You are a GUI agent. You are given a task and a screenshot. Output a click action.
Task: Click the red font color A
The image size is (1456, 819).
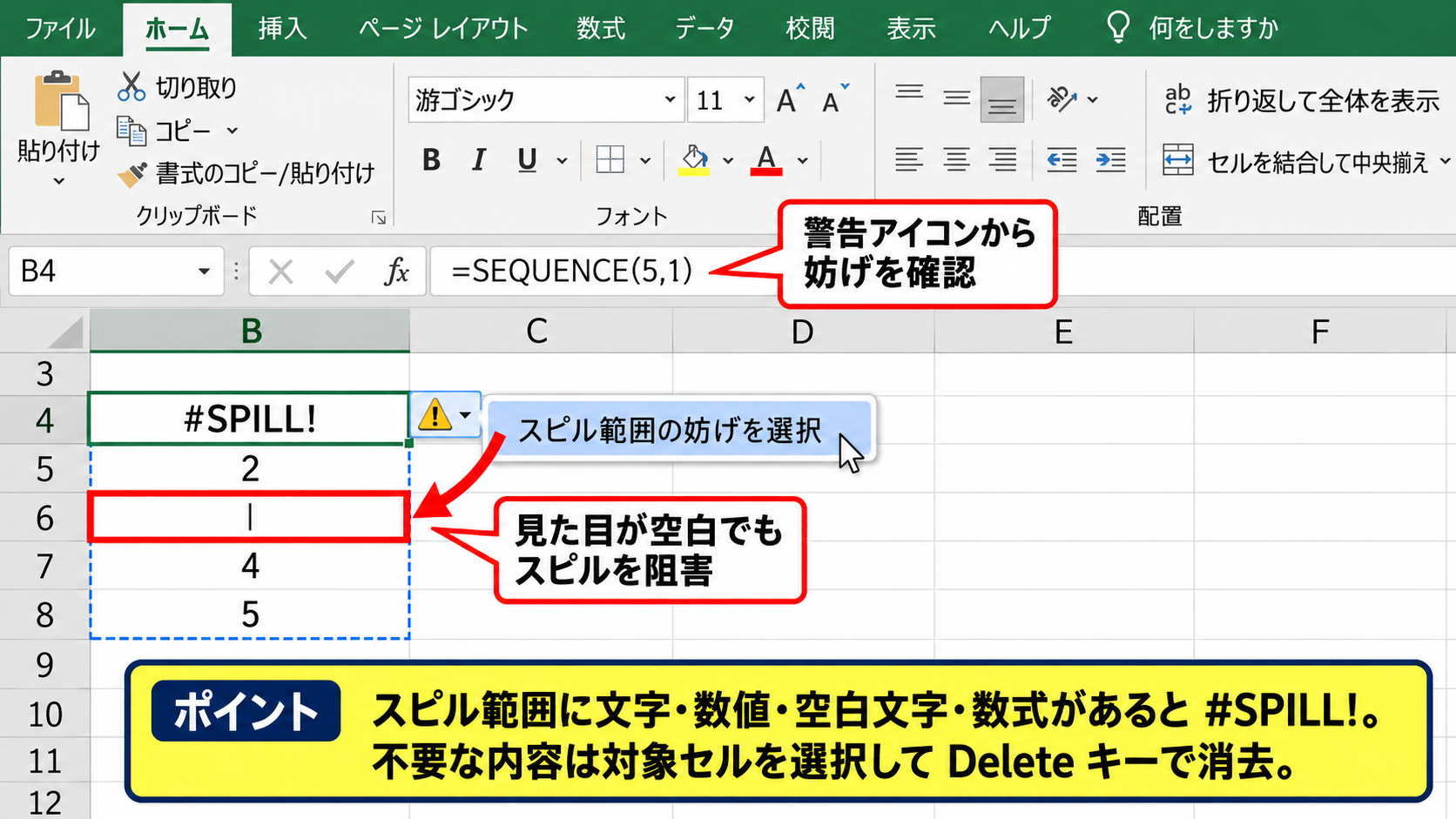click(766, 160)
